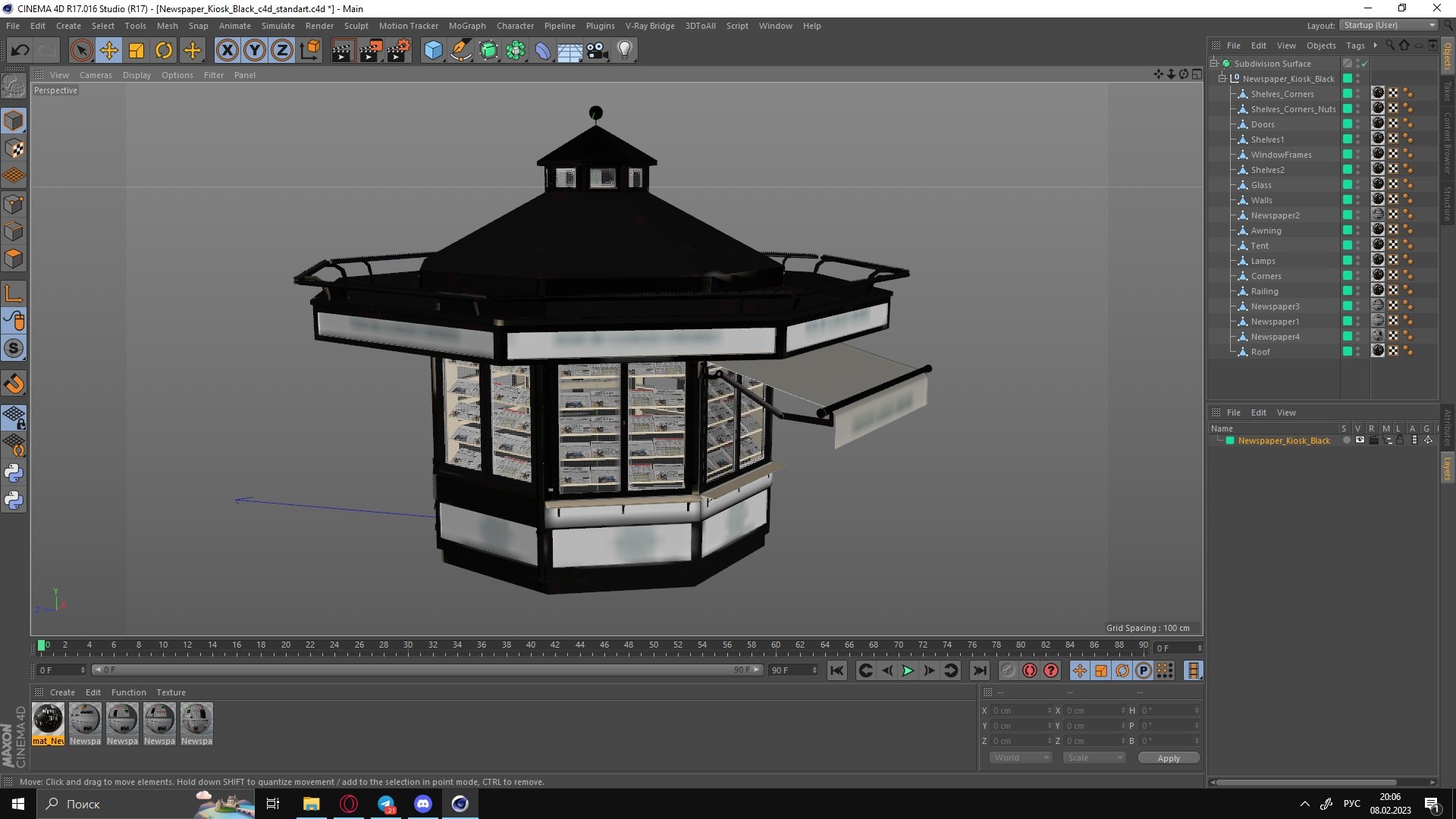
Task: Add a Light object
Action: 625,51
